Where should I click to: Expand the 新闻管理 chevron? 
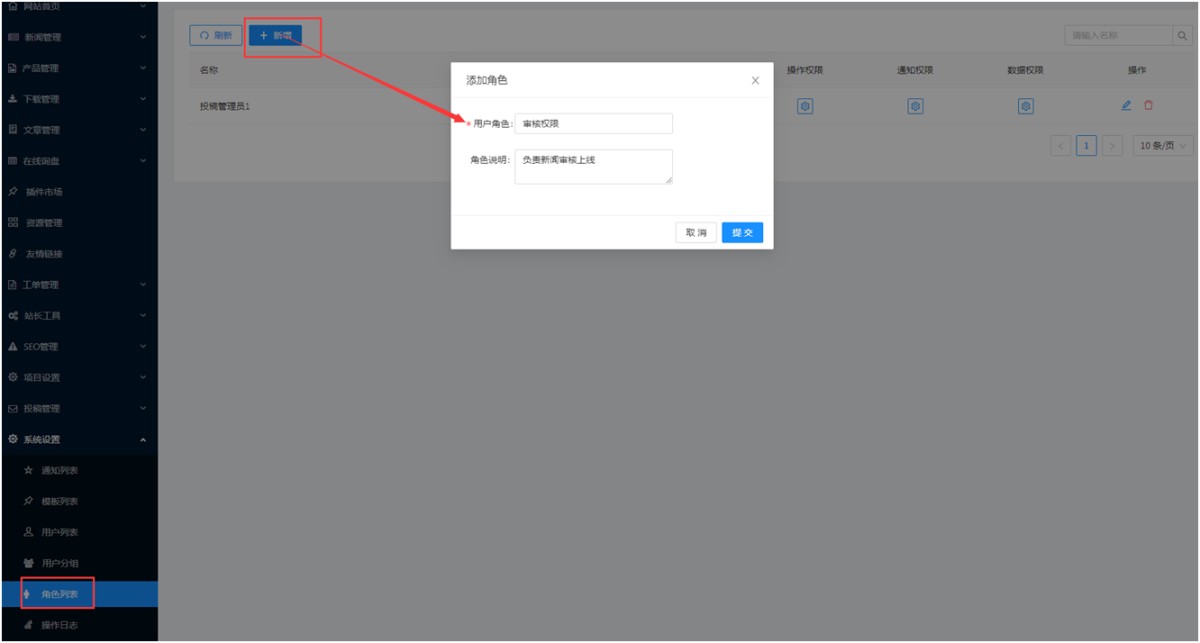click(x=143, y=38)
